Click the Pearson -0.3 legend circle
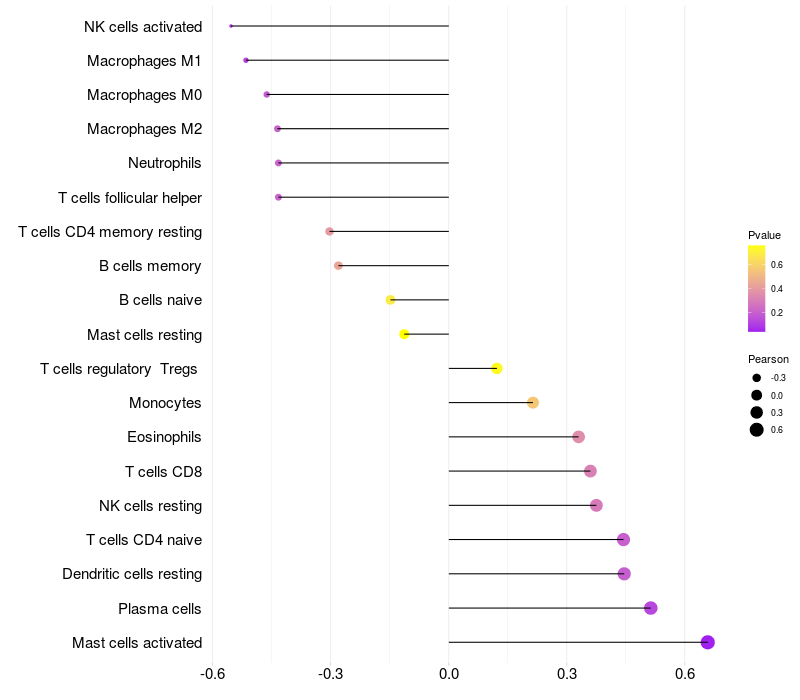 pos(756,378)
